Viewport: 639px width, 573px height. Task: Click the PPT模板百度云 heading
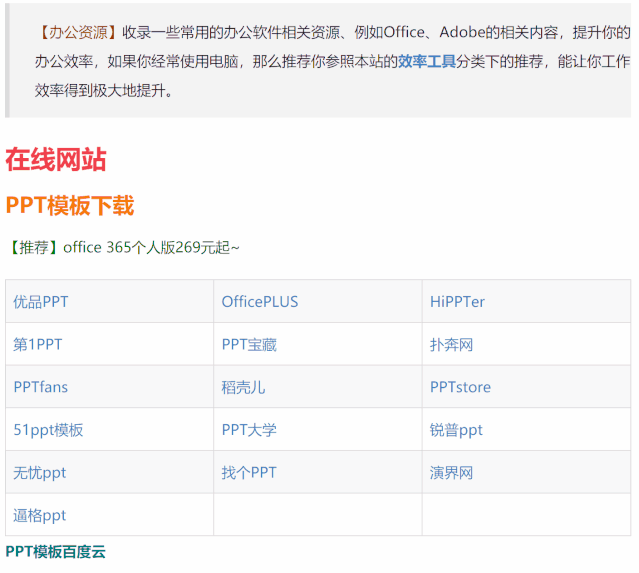[55, 552]
